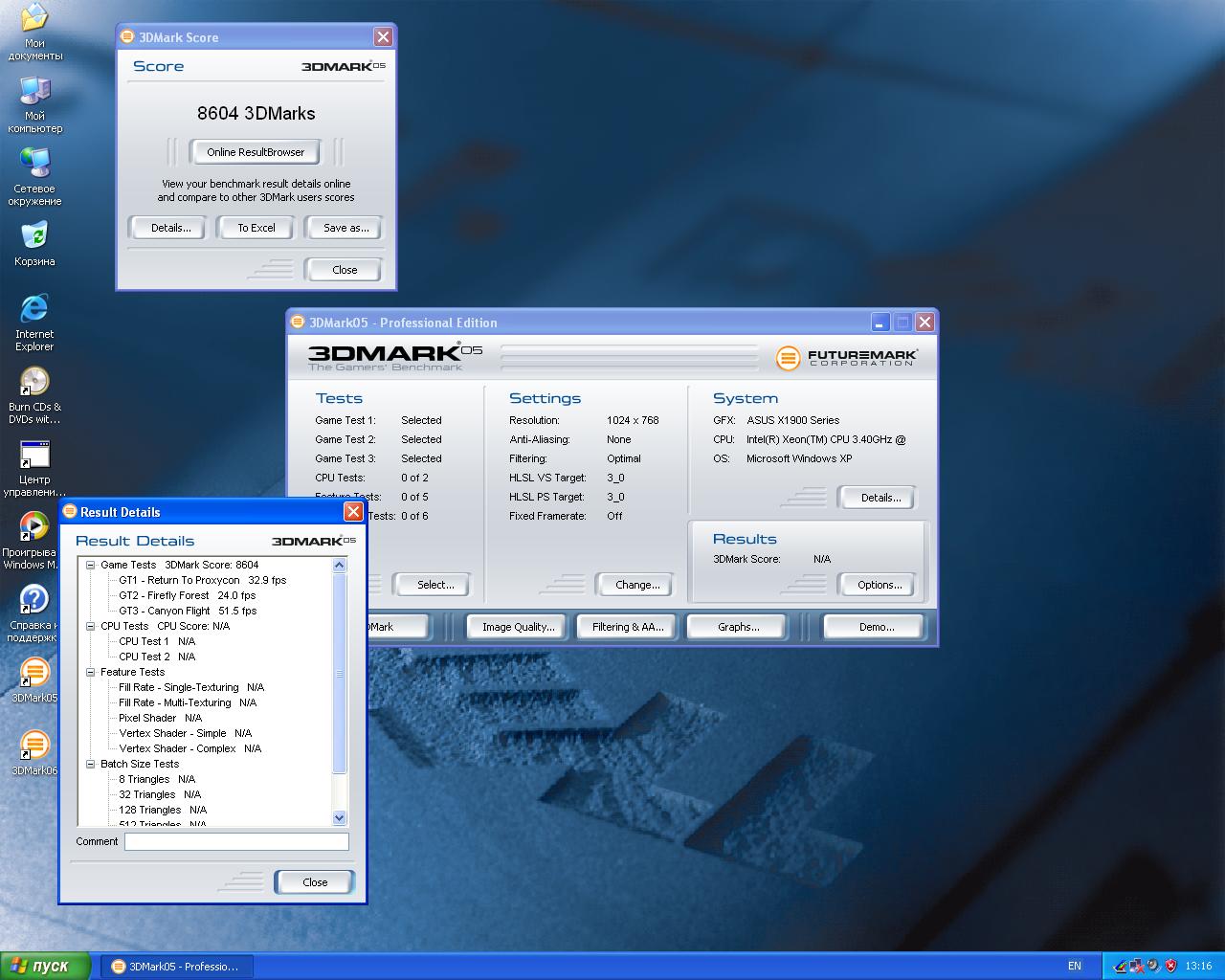Click Save as... in the Score window
This screenshot has width=1225, height=980.
coord(345,228)
